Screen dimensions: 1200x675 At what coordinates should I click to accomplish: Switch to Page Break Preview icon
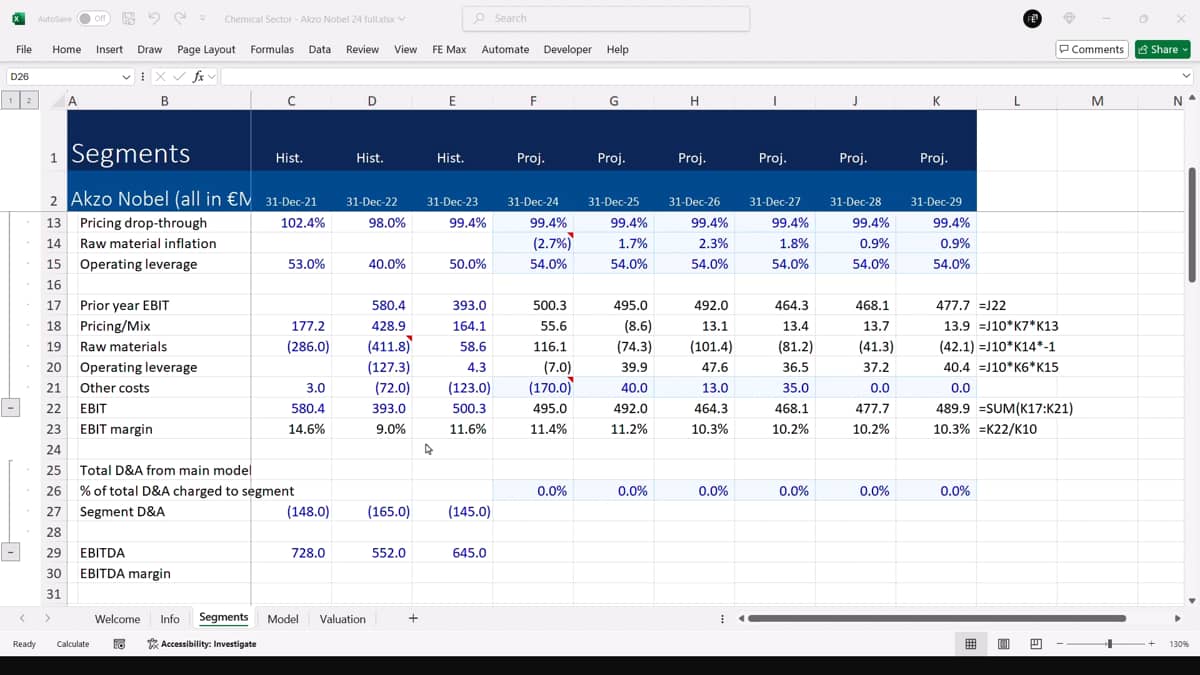coord(1036,644)
